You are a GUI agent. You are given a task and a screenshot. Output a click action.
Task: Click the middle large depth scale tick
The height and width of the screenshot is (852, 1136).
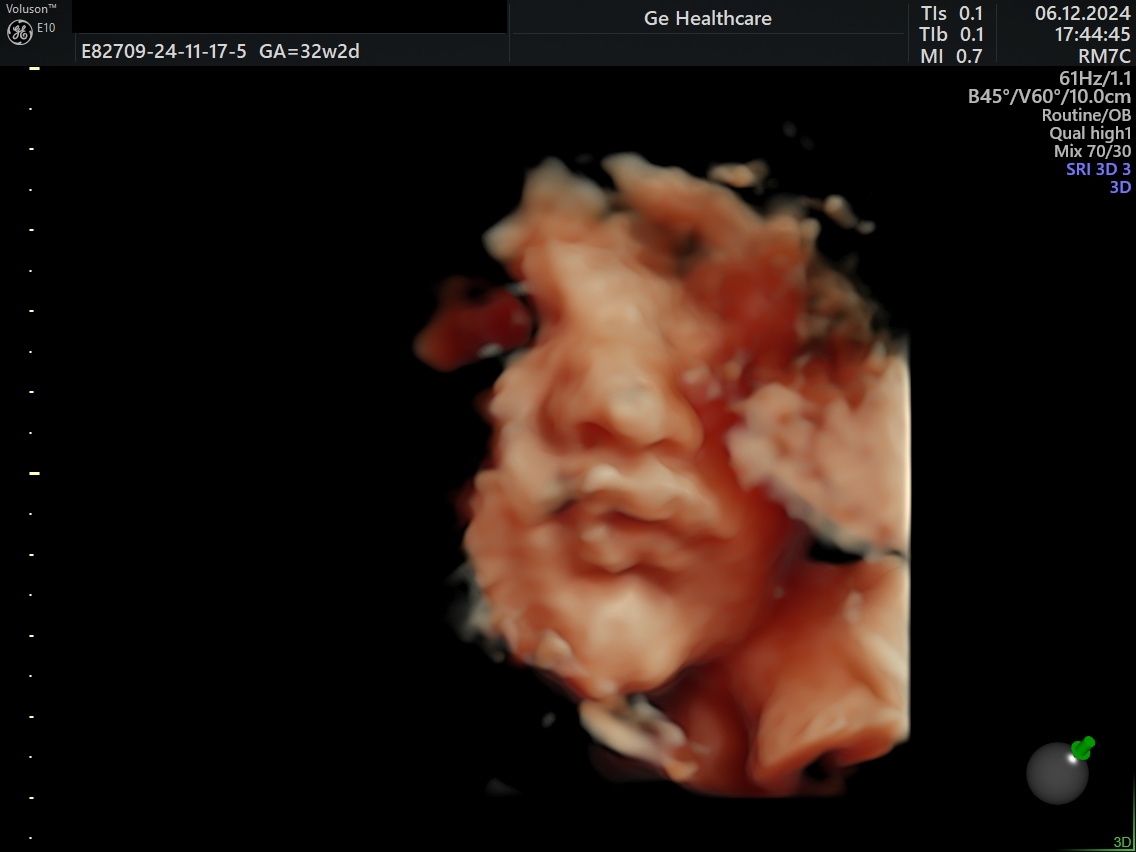(34, 473)
